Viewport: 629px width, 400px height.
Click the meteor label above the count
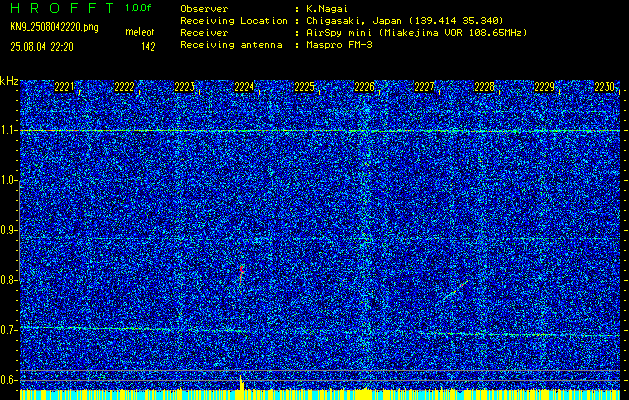(x=140, y=32)
